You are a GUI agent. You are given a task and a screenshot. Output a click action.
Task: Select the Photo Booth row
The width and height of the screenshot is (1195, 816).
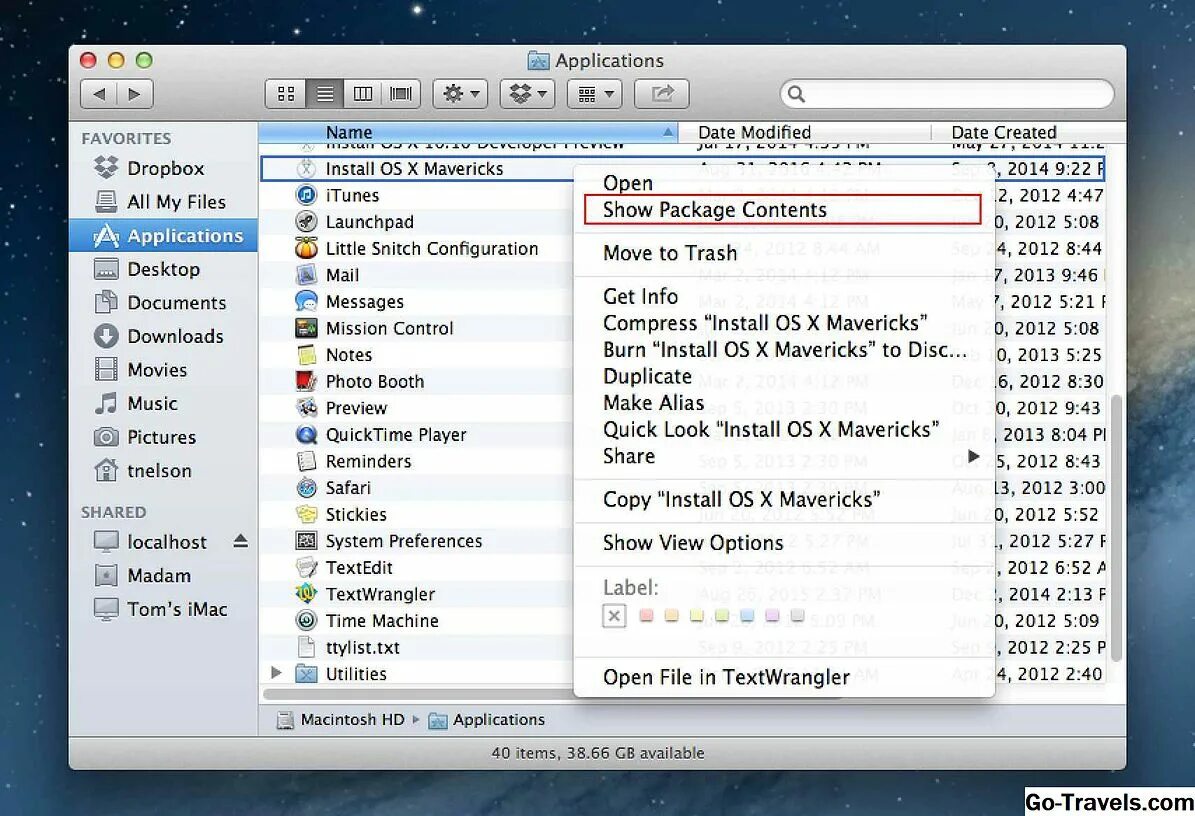pos(416,382)
